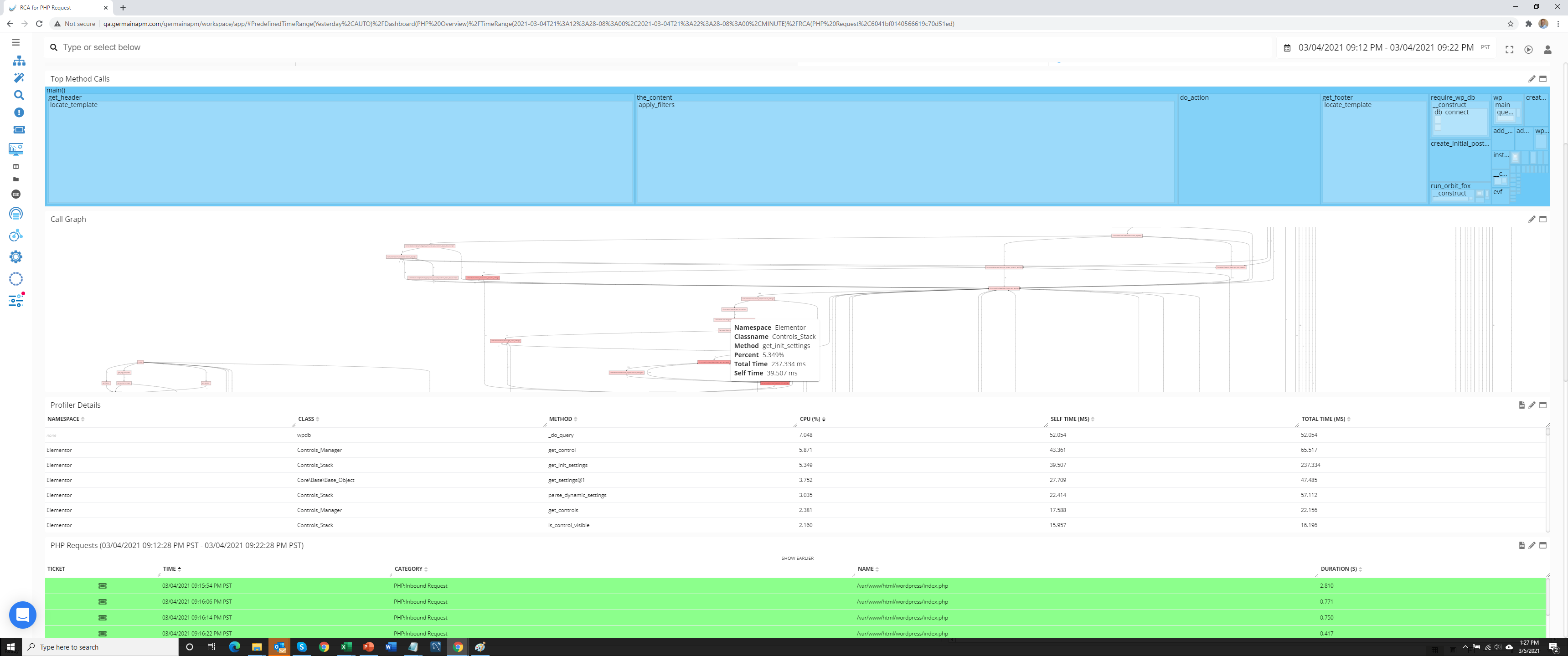Click Show Earlier link
Image resolution: width=1568 pixels, height=656 pixels.
[x=797, y=558]
